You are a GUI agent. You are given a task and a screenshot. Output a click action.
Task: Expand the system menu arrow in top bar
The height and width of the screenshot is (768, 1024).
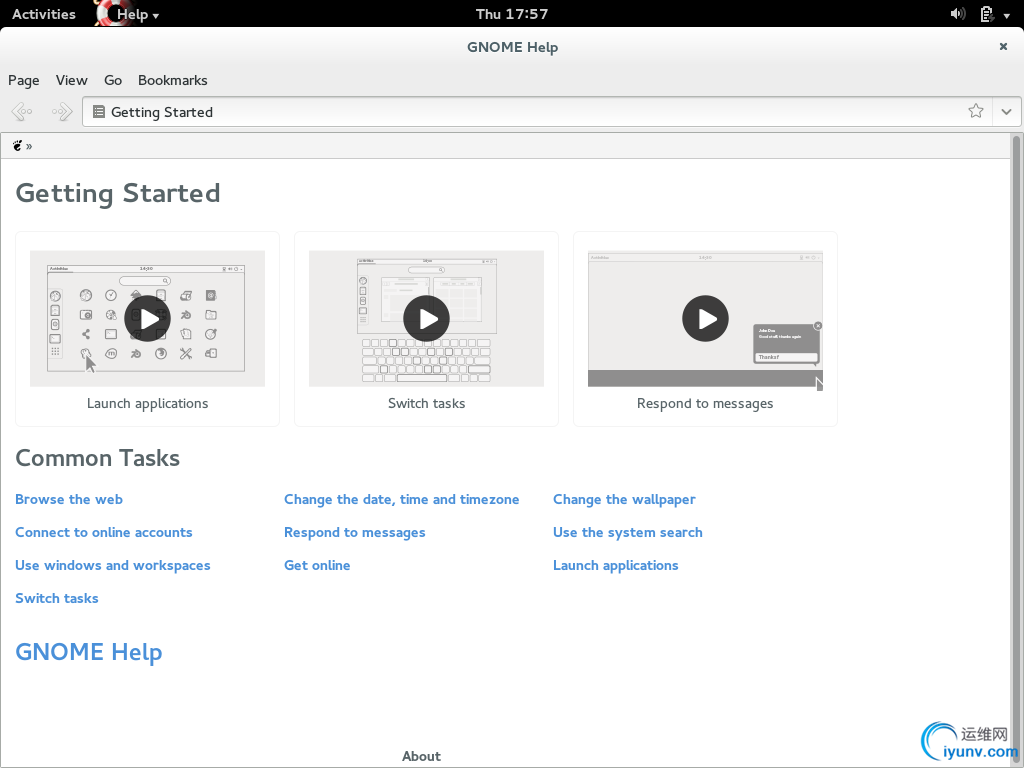coord(1007,15)
